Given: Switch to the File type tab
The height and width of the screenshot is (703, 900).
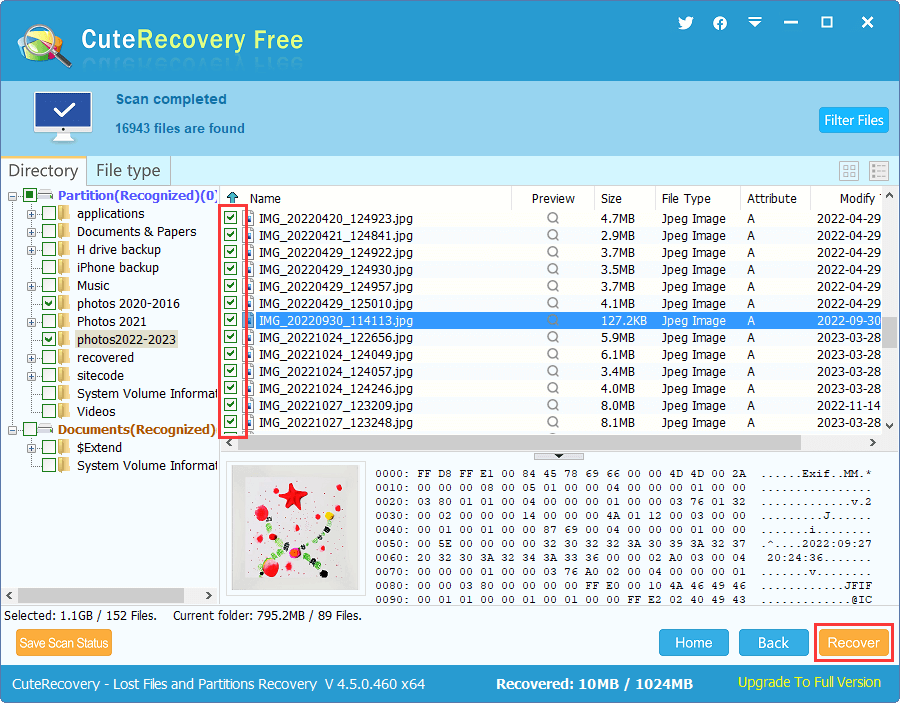Looking at the screenshot, I should tap(128, 171).
